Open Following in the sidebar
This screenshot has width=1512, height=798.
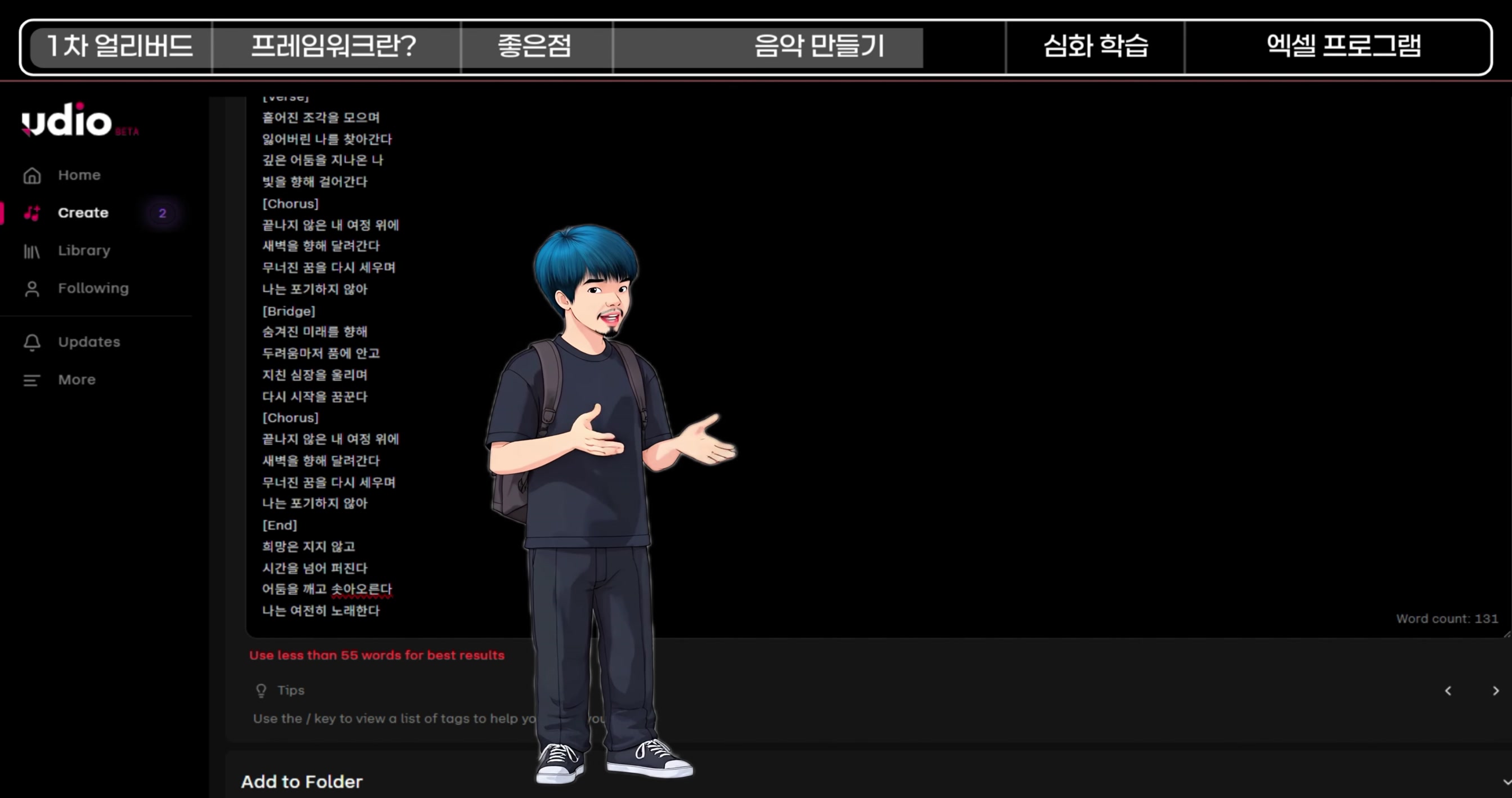93,288
